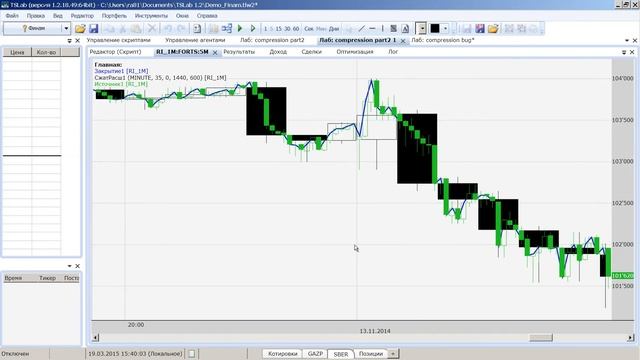Image resolution: width=640 pixels, height=360 pixels.
Task: Switch interval unit to Сек (seconds)
Action: tap(309, 29)
